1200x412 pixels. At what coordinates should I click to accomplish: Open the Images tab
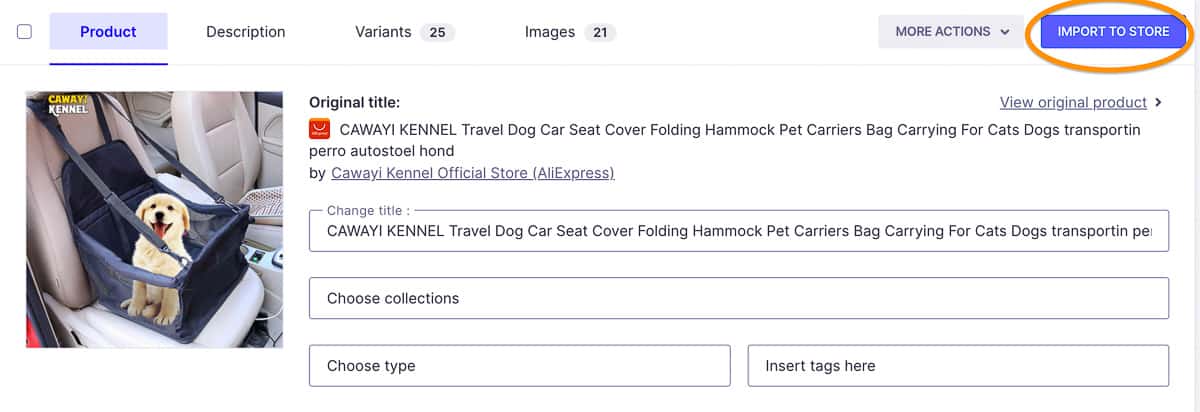(549, 32)
